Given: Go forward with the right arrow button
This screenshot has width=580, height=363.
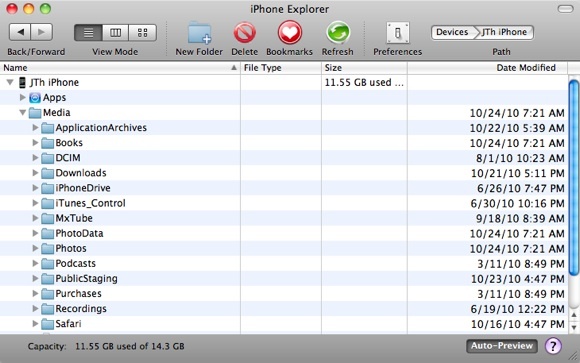Looking at the screenshot, I should click(41, 32).
